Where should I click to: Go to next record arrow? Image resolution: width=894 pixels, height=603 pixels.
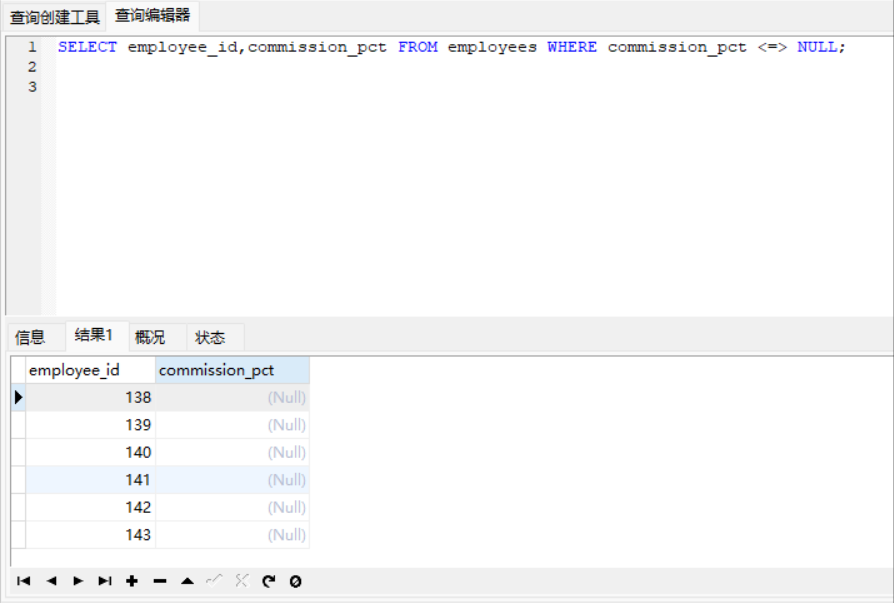click(x=78, y=581)
